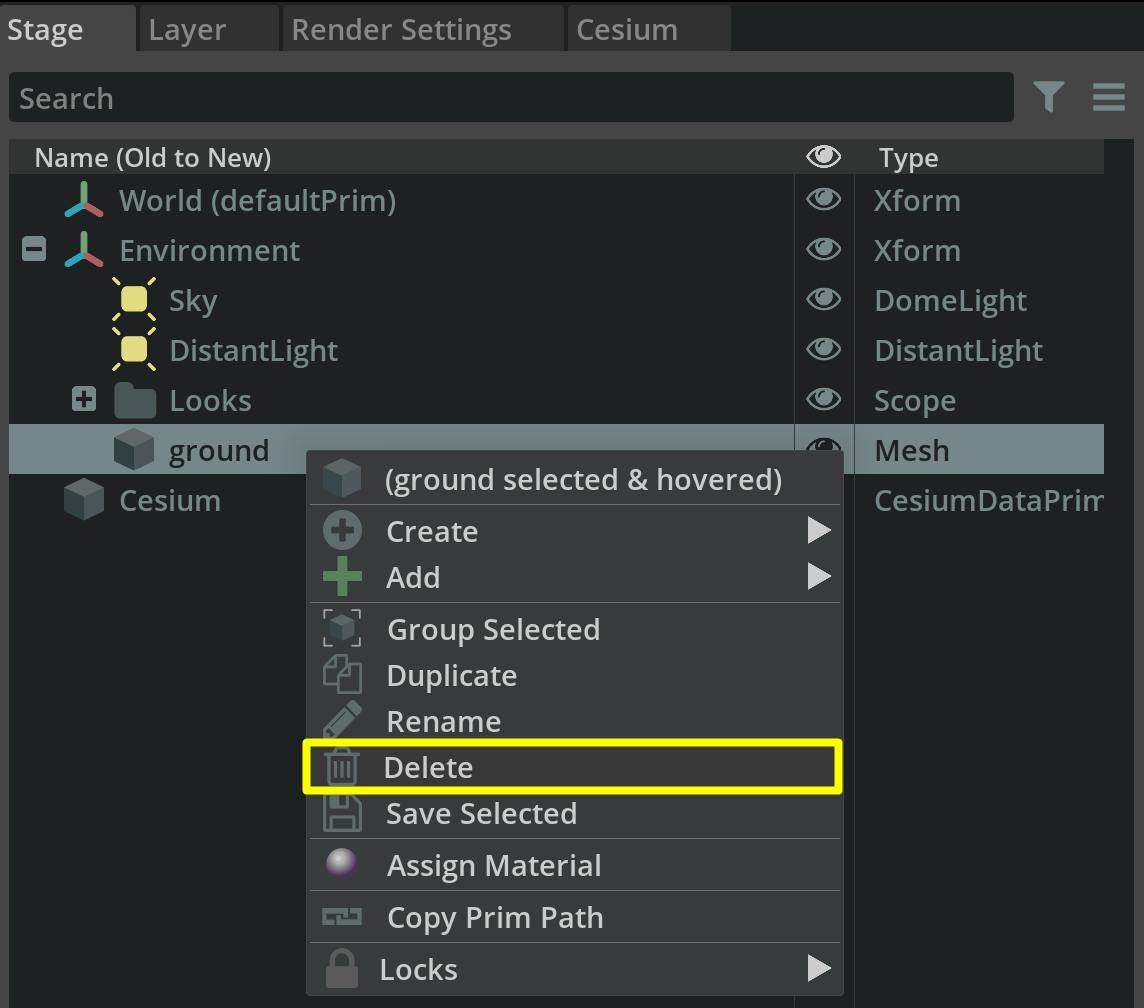Image resolution: width=1144 pixels, height=1008 pixels.
Task: Open the search filter icon
Action: [1047, 97]
